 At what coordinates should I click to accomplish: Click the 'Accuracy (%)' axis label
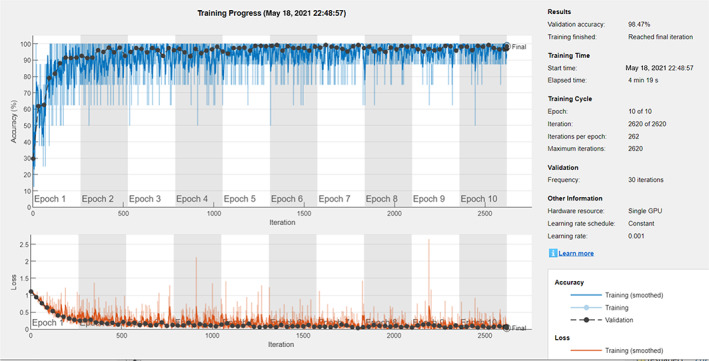click(14, 121)
